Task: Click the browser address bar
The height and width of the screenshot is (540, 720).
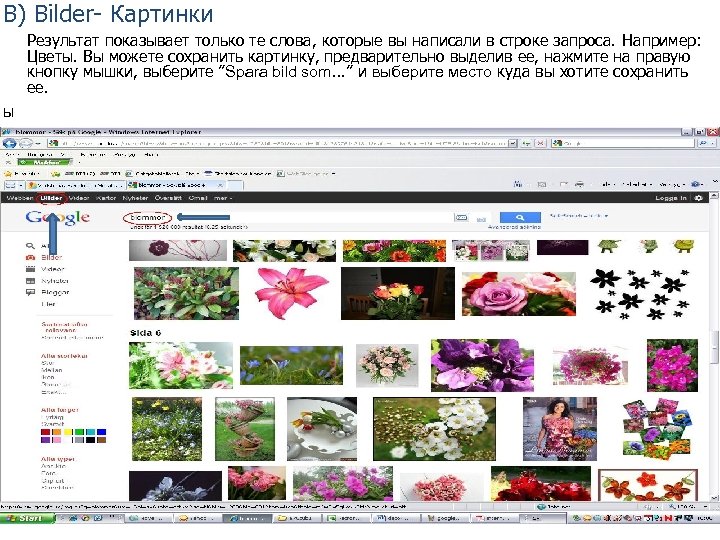Action: coord(278,143)
